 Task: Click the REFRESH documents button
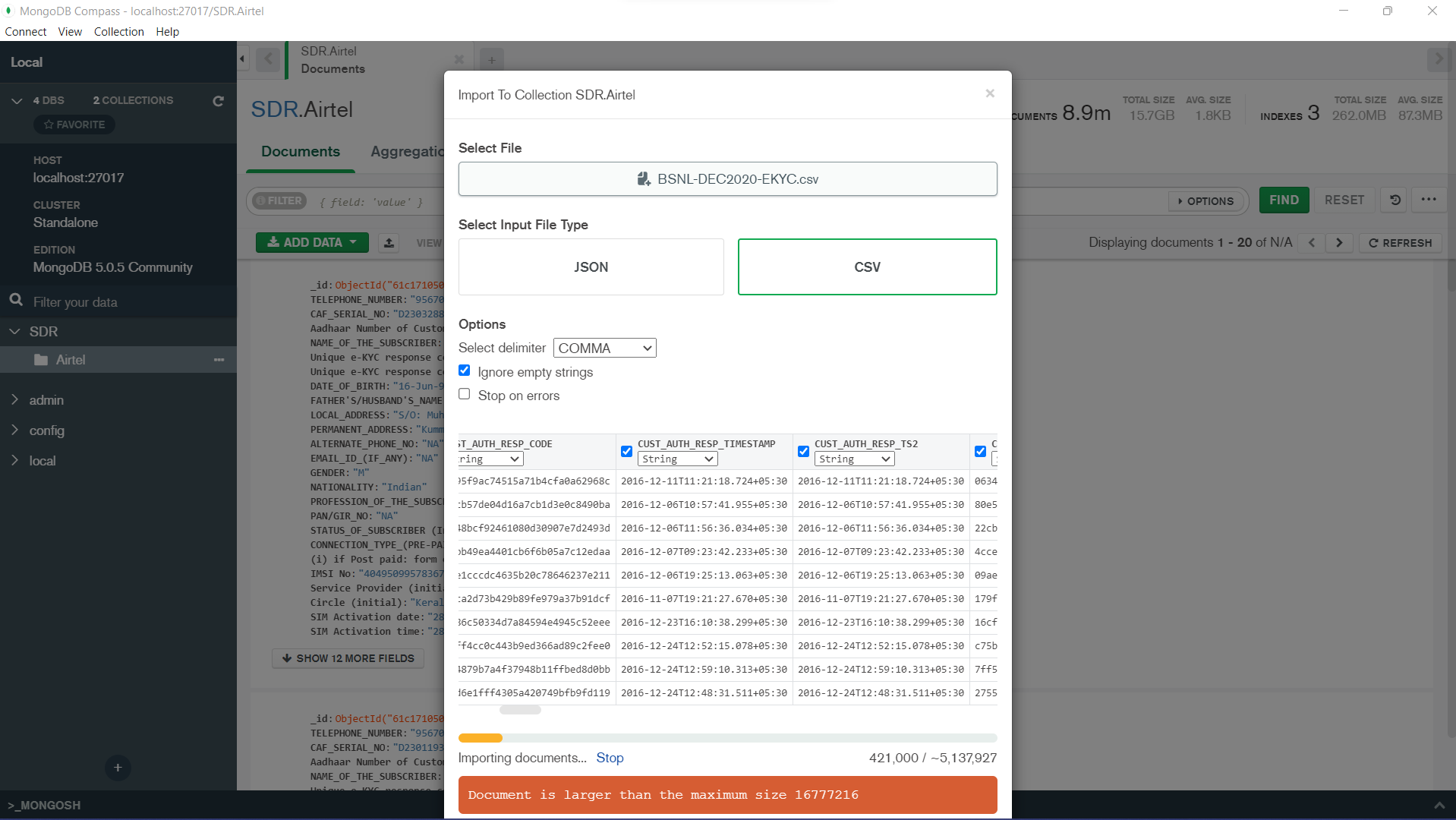(1400, 243)
